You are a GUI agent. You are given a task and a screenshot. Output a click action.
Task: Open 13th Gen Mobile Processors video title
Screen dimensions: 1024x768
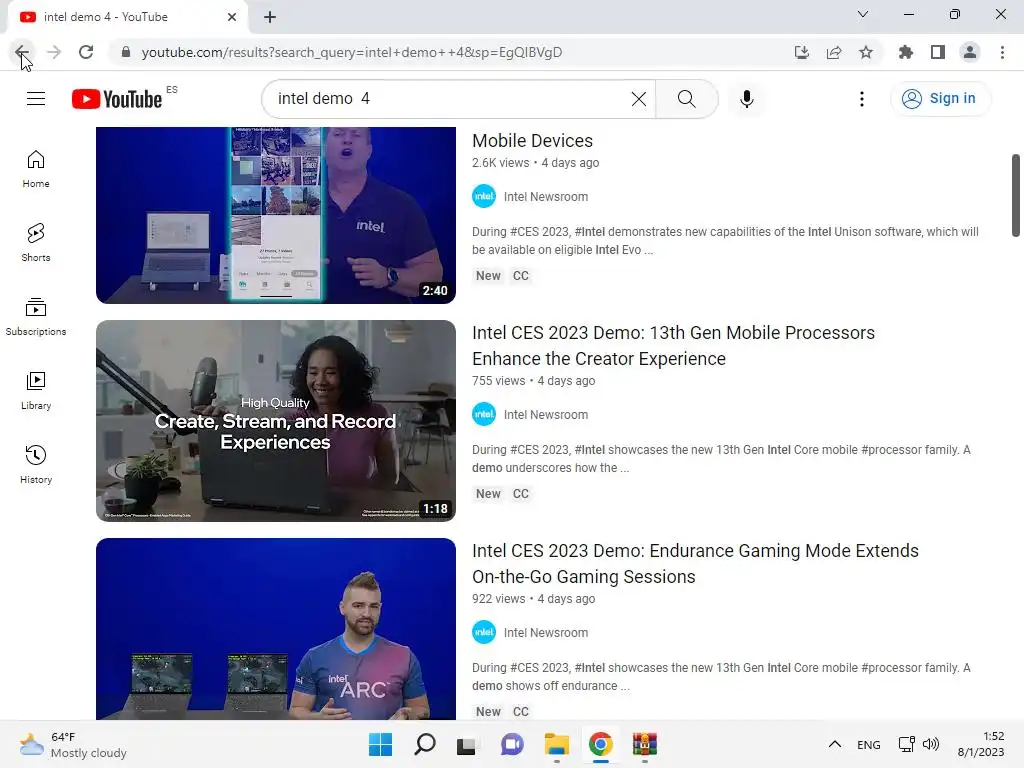pos(673,345)
